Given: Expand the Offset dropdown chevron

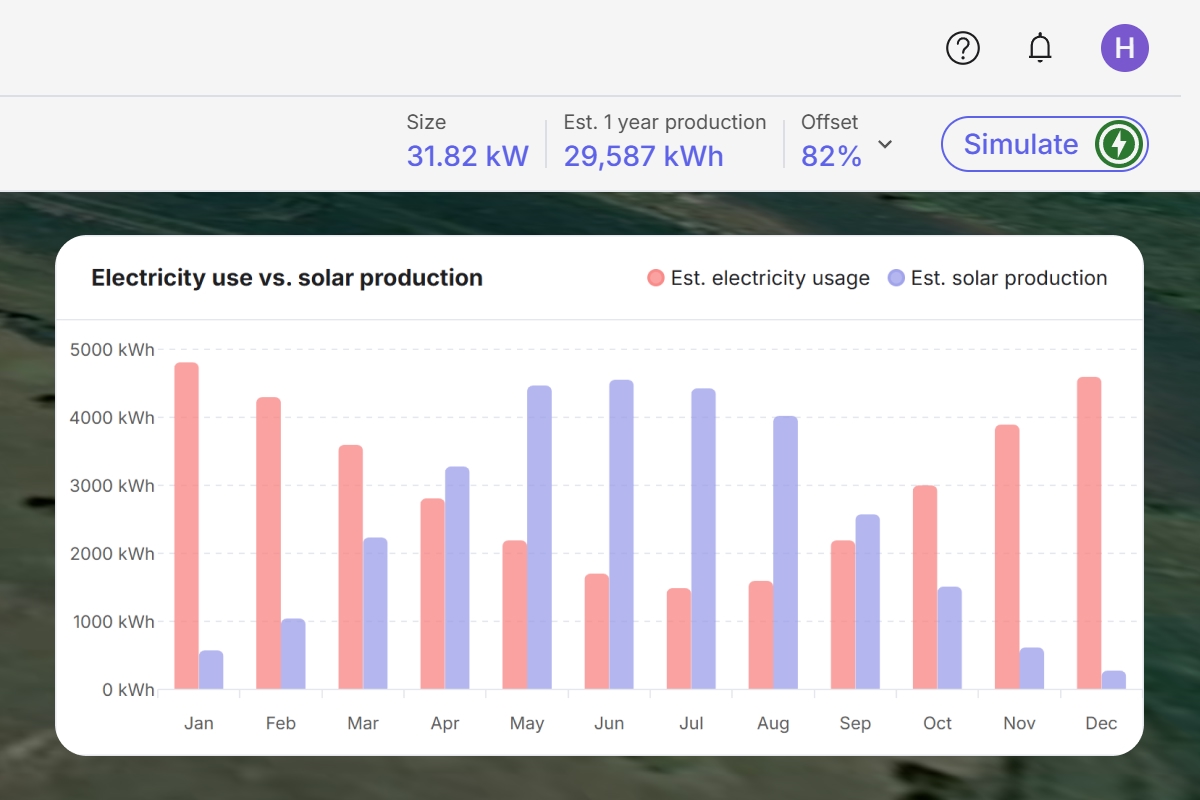Looking at the screenshot, I should [885, 144].
